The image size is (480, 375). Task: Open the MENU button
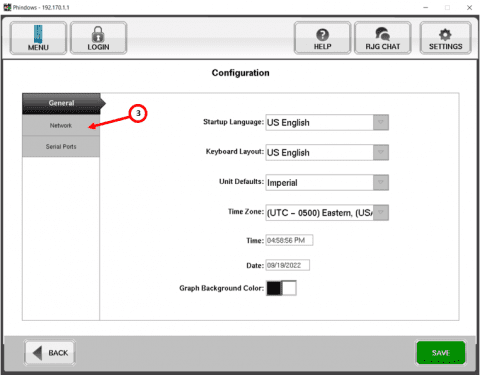(x=38, y=38)
